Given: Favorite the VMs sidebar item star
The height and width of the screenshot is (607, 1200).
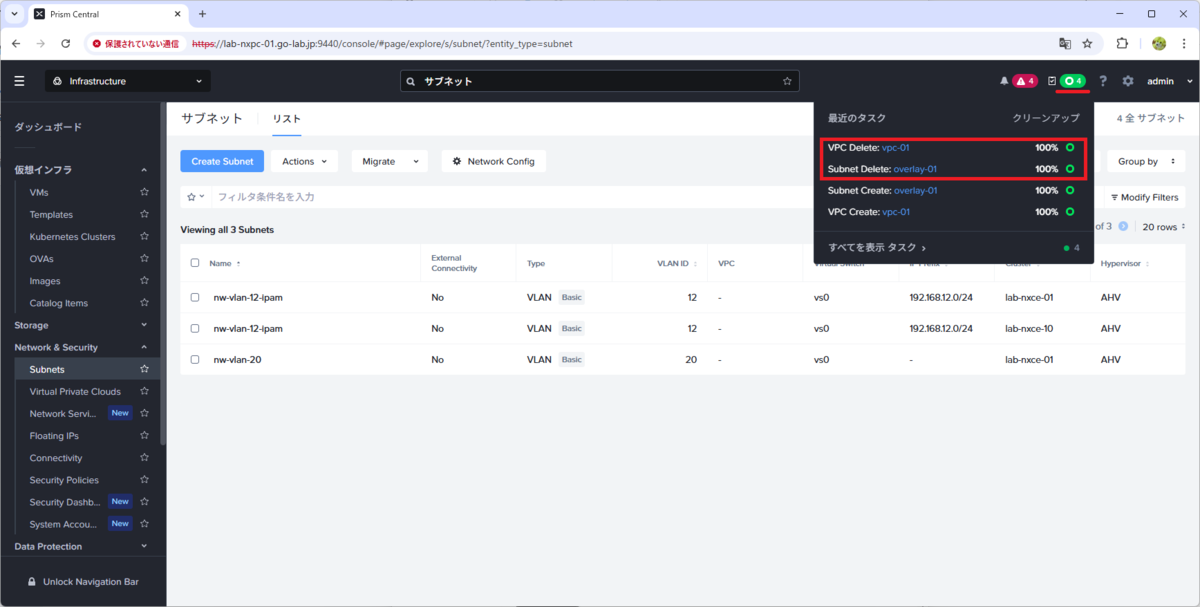Looking at the screenshot, I should tap(144, 192).
